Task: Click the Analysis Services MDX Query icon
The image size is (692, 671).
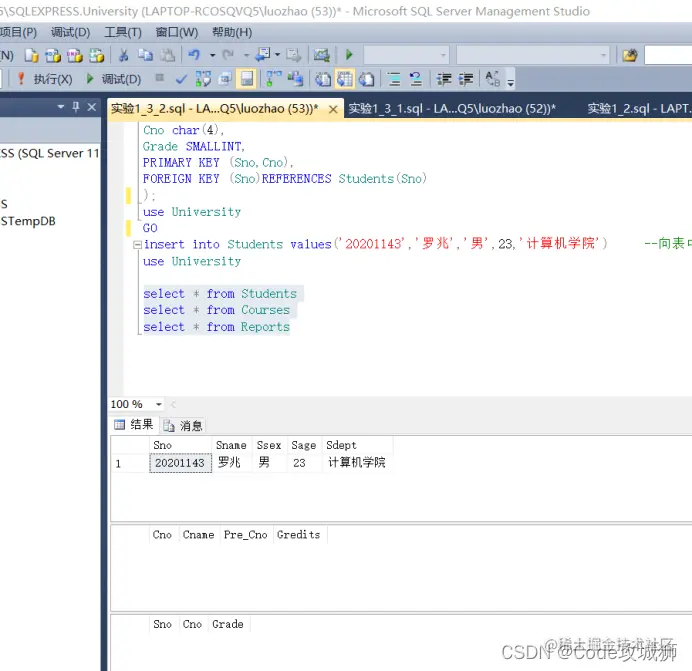Action: (x=75, y=55)
